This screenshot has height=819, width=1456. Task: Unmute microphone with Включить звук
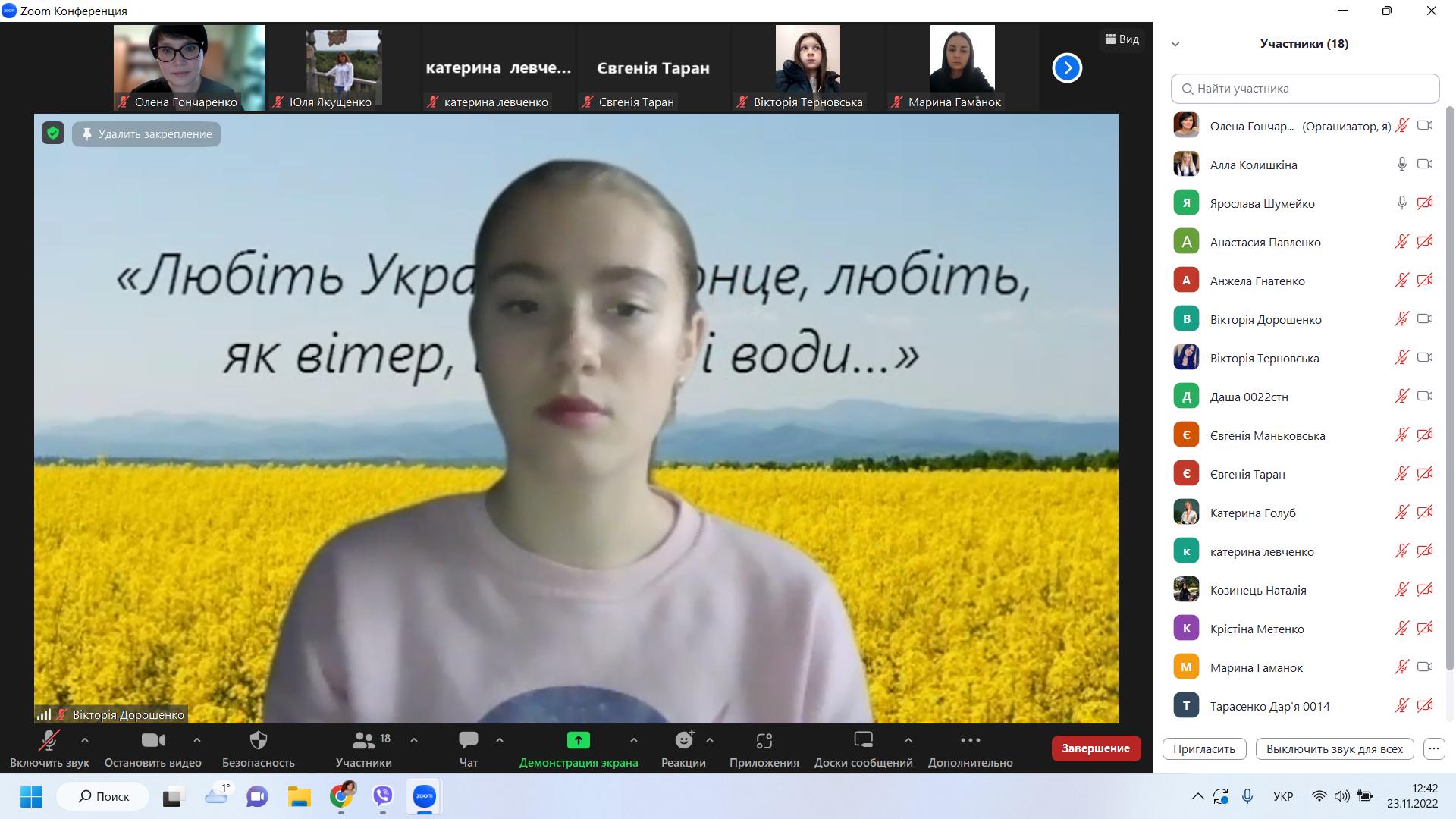(x=49, y=741)
